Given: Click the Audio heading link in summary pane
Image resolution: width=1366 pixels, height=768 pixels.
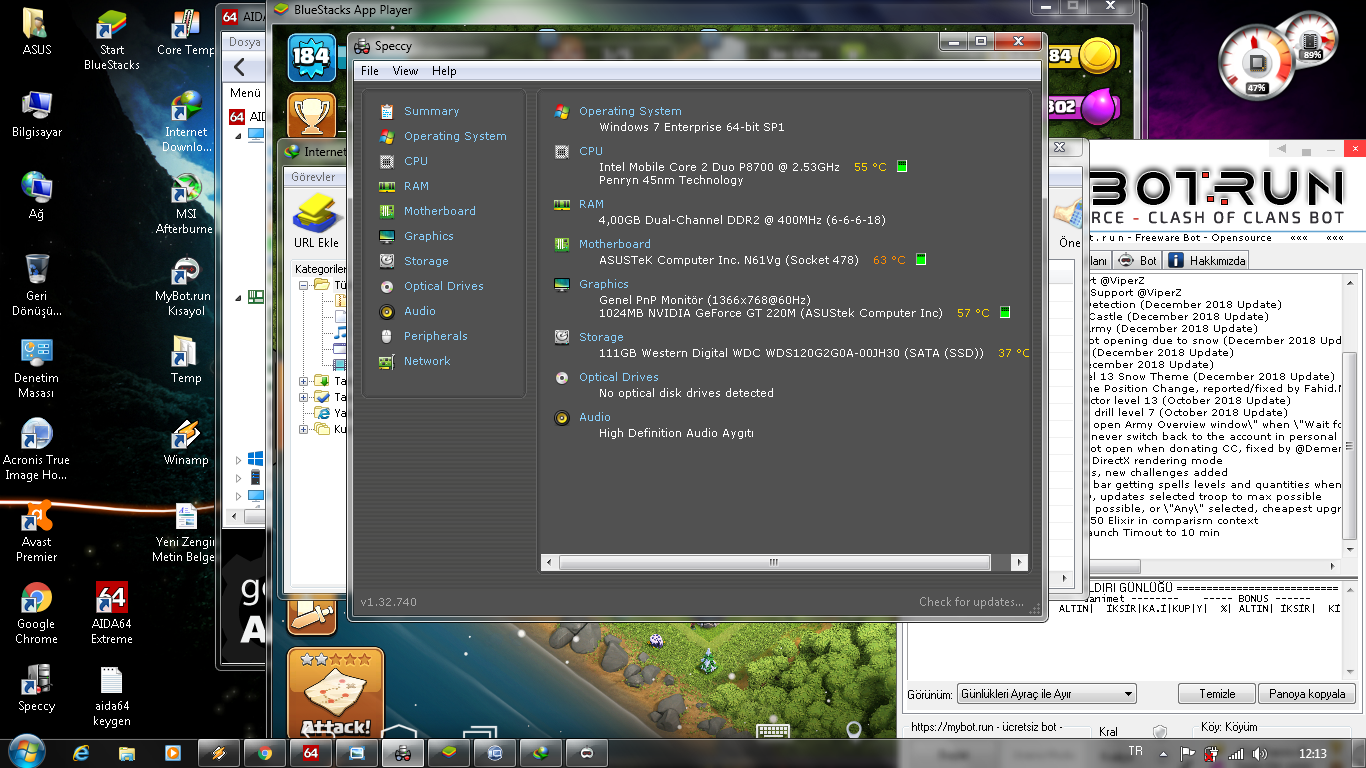Looking at the screenshot, I should 594,417.
